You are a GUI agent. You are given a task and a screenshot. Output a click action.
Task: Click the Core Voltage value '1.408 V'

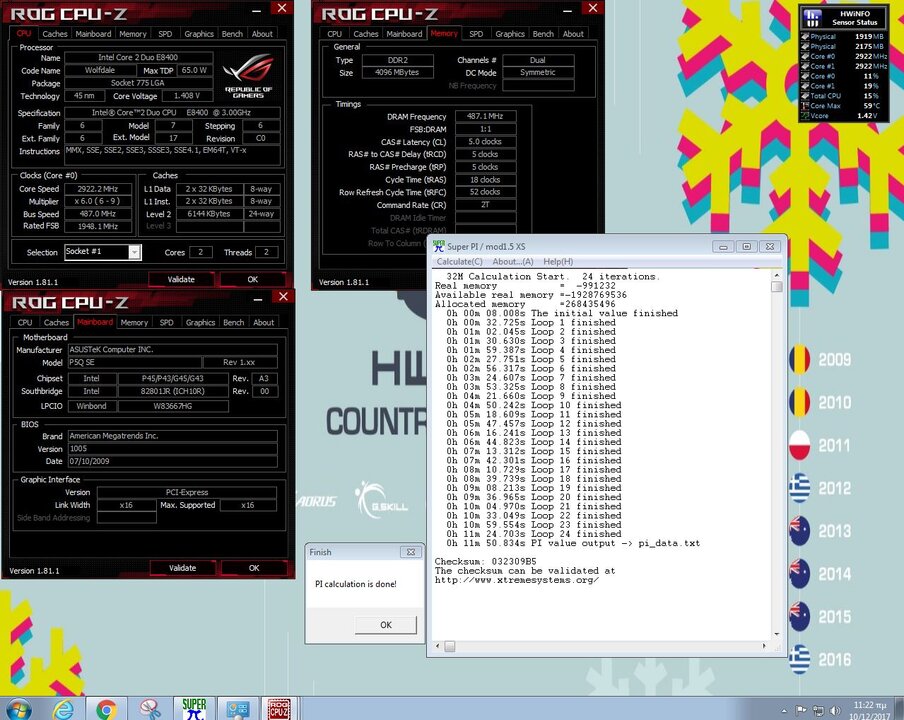click(187, 96)
